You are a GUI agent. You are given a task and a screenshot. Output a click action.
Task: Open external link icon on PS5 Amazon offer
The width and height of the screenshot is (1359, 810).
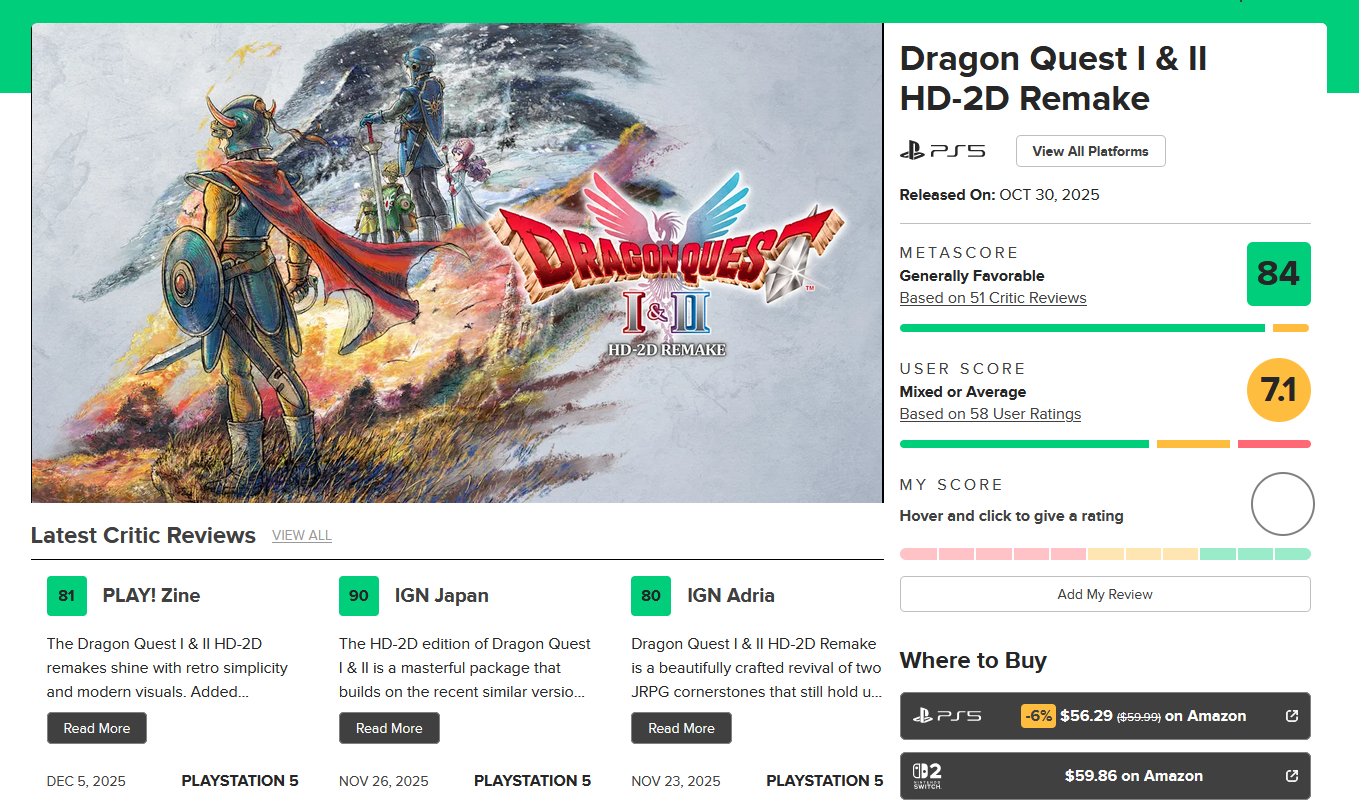(x=1291, y=716)
